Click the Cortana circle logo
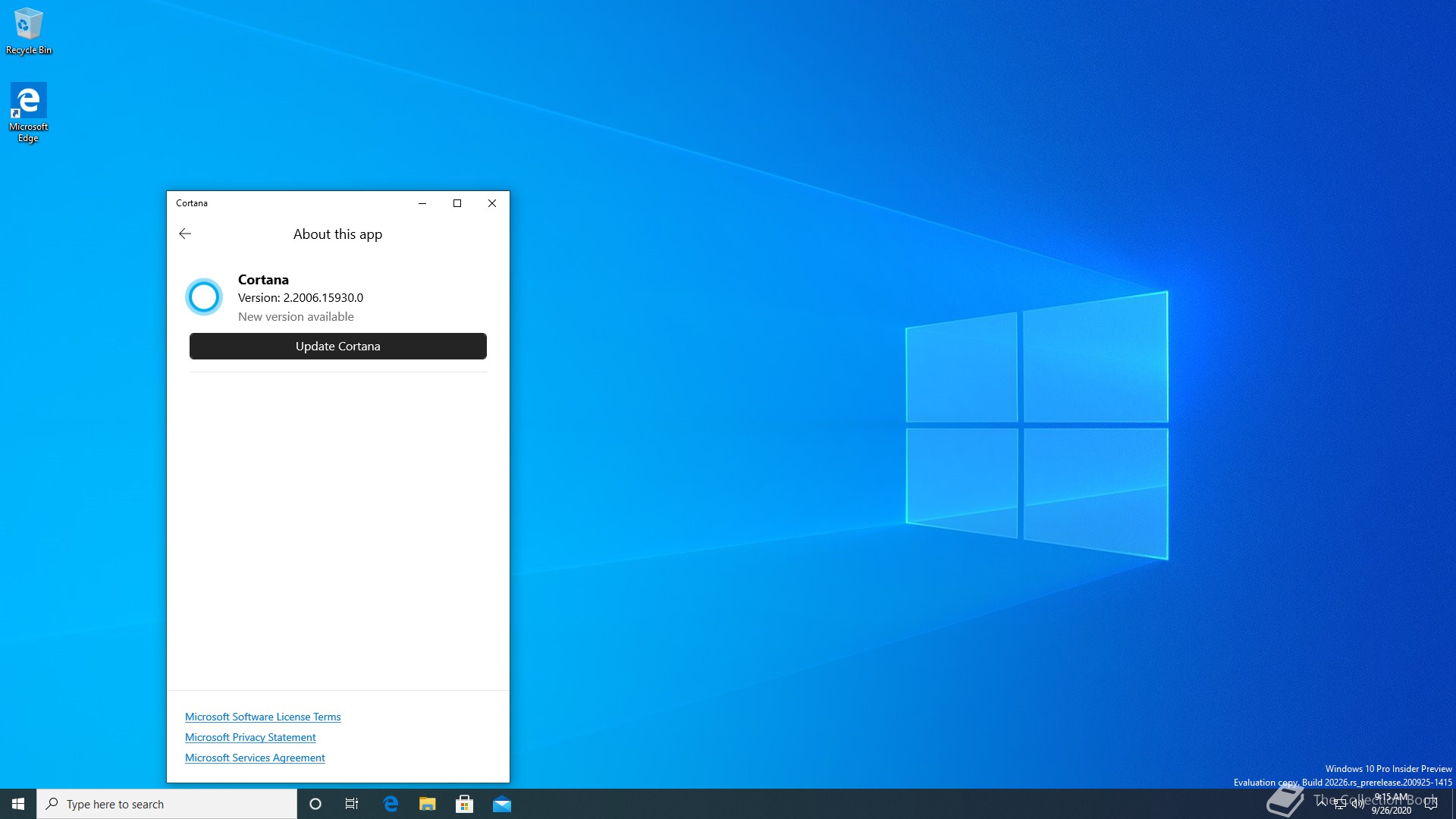The image size is (1456, 819). [204, 297]
